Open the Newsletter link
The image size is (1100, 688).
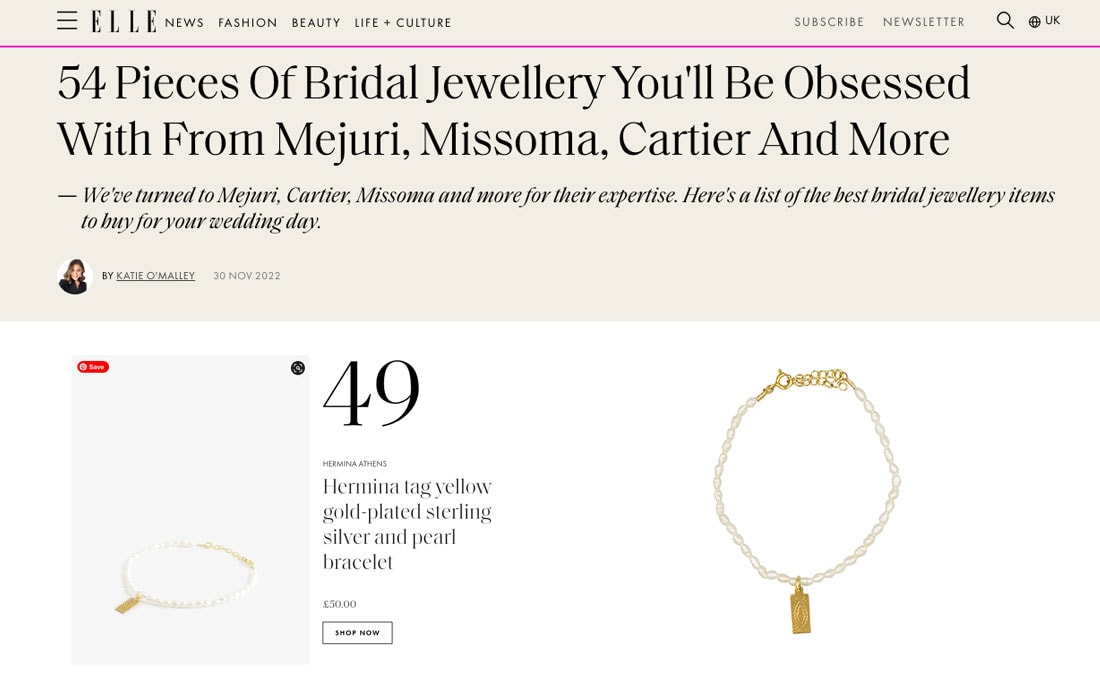(x=924, y=22)
